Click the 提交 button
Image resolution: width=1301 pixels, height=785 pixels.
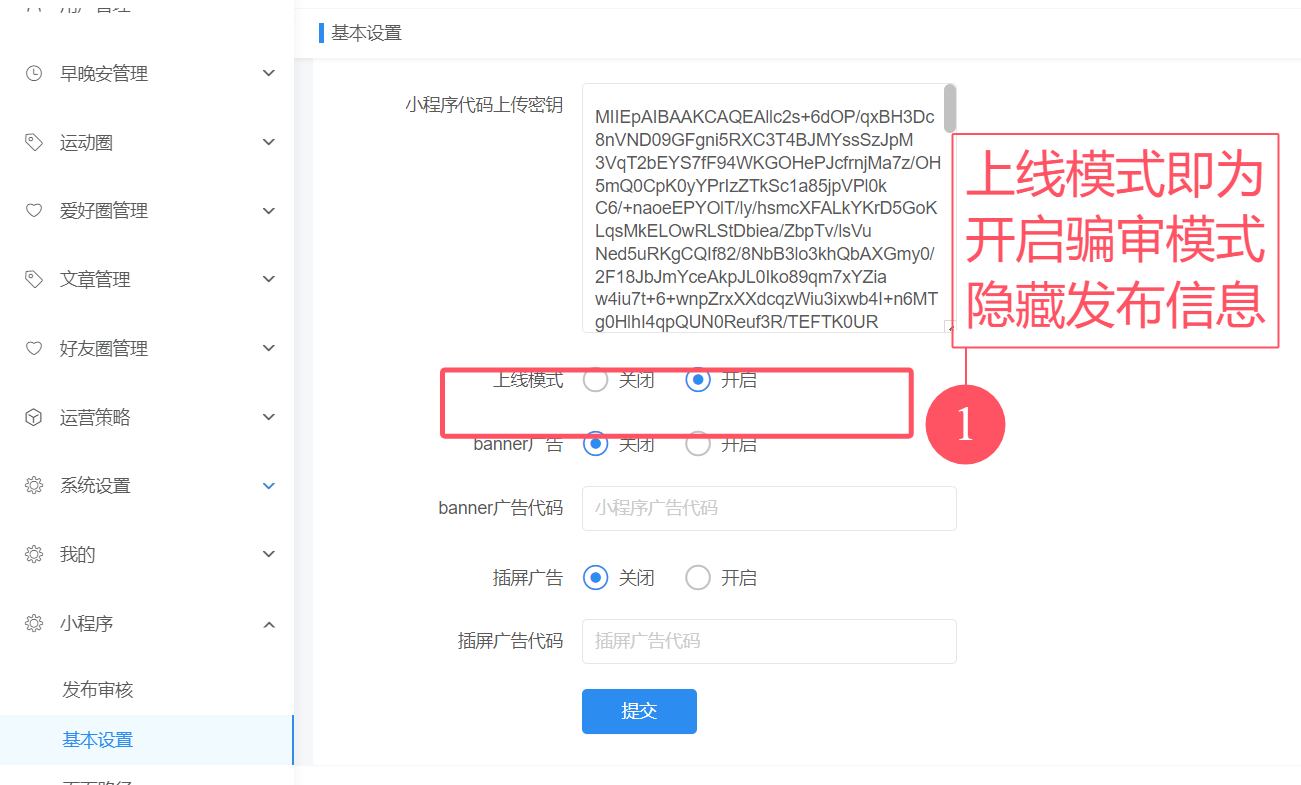coord(639,711)
